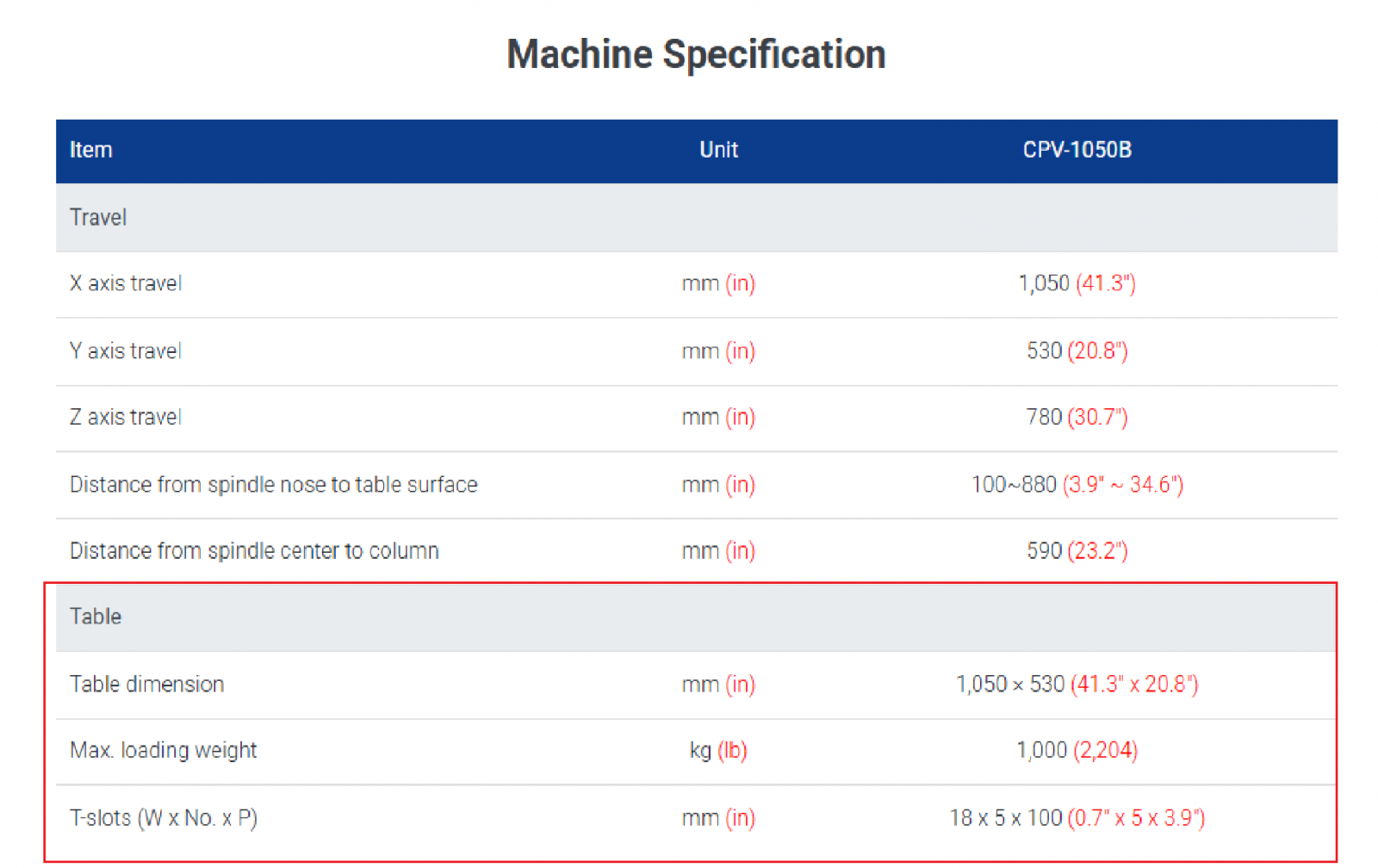Click Distance from spindle nose to table surface

pos(273,485)
